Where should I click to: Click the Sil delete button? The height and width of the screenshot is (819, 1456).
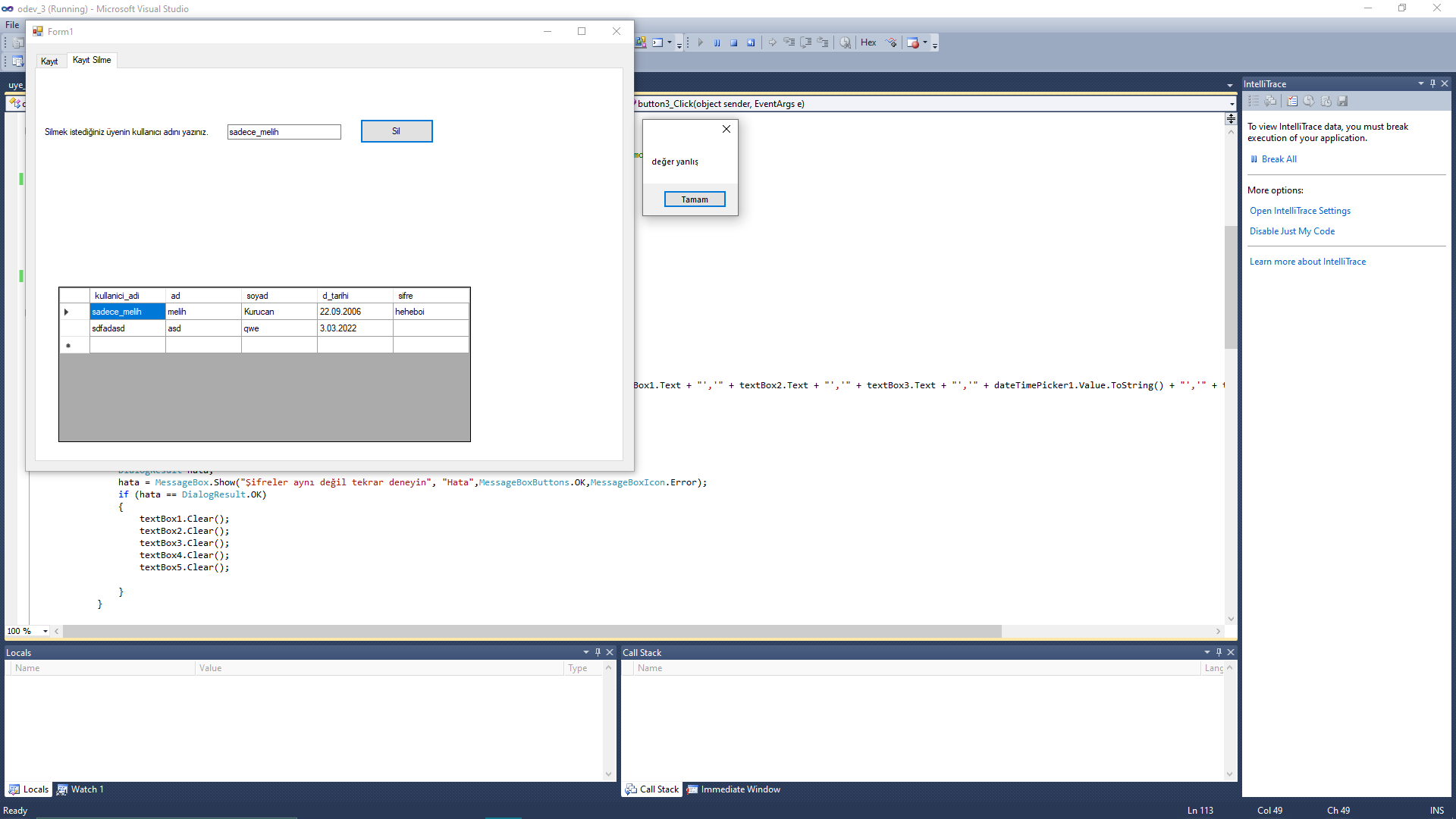396,131
